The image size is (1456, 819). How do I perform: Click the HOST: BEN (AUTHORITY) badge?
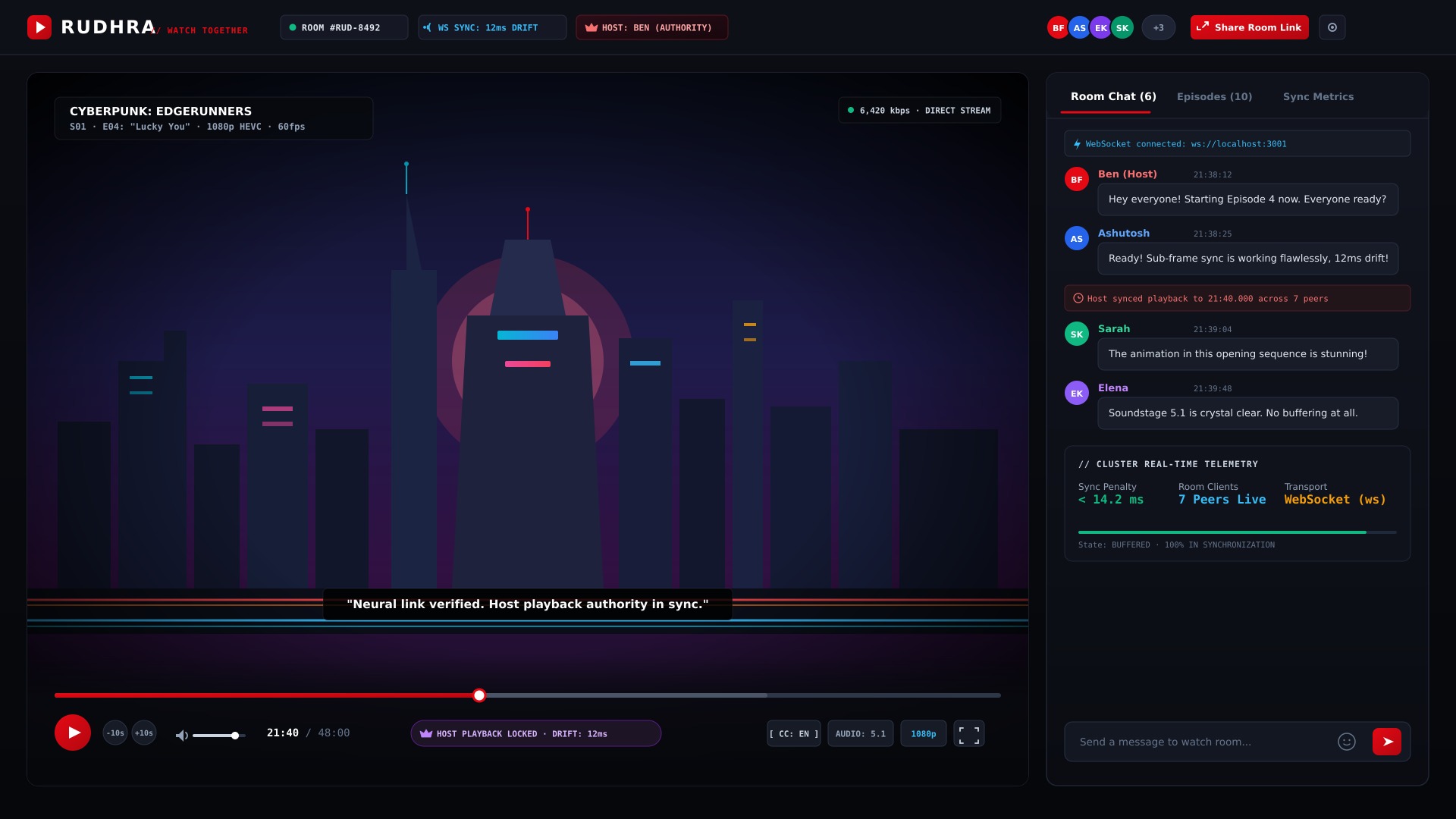click(x=651, y=27)
